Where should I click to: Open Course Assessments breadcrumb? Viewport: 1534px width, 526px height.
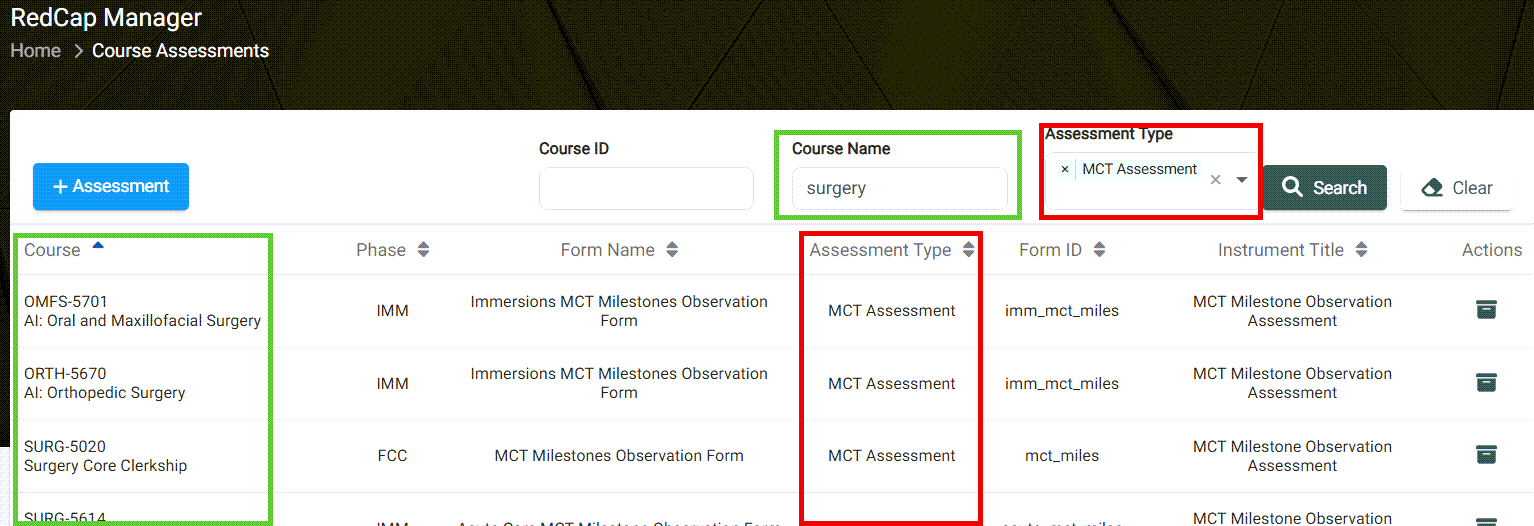(x=180, y=50)
